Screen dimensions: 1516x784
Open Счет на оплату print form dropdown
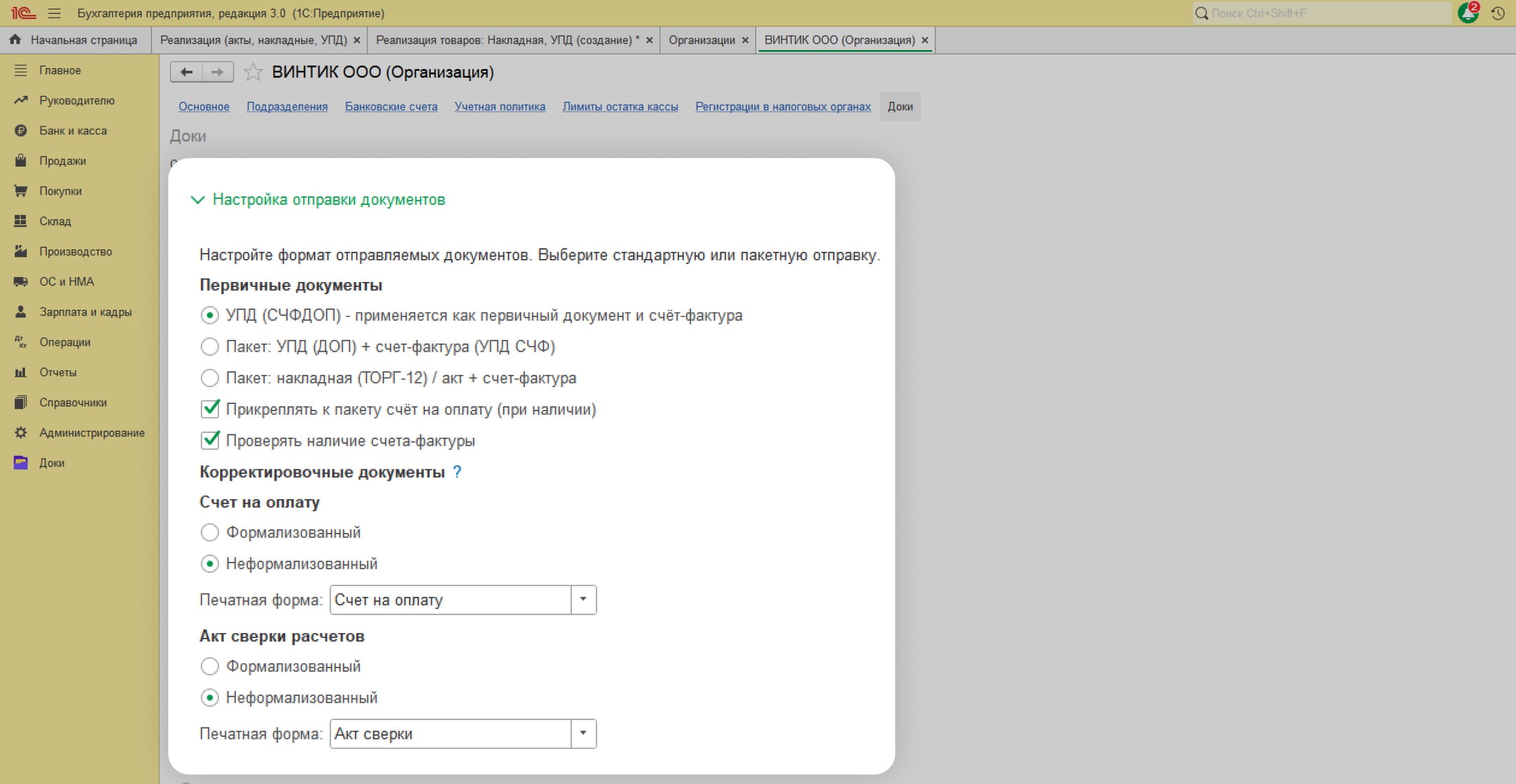[x=583, y=600]
